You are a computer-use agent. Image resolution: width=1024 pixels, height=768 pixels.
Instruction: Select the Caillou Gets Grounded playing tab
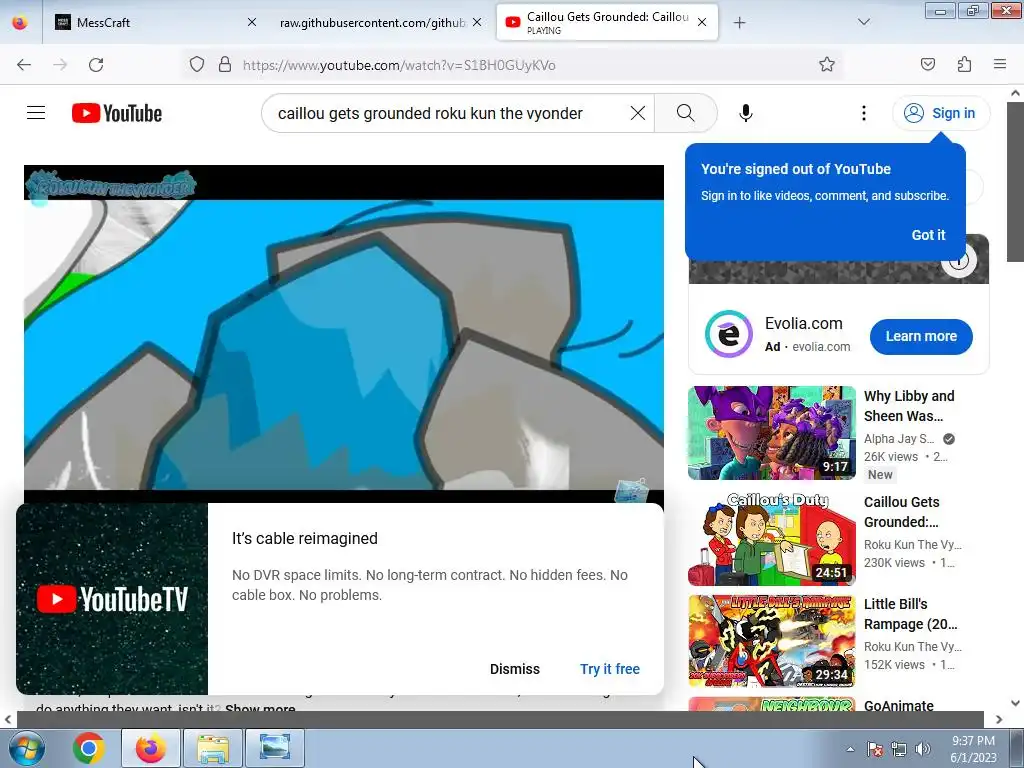coord(607,22)
